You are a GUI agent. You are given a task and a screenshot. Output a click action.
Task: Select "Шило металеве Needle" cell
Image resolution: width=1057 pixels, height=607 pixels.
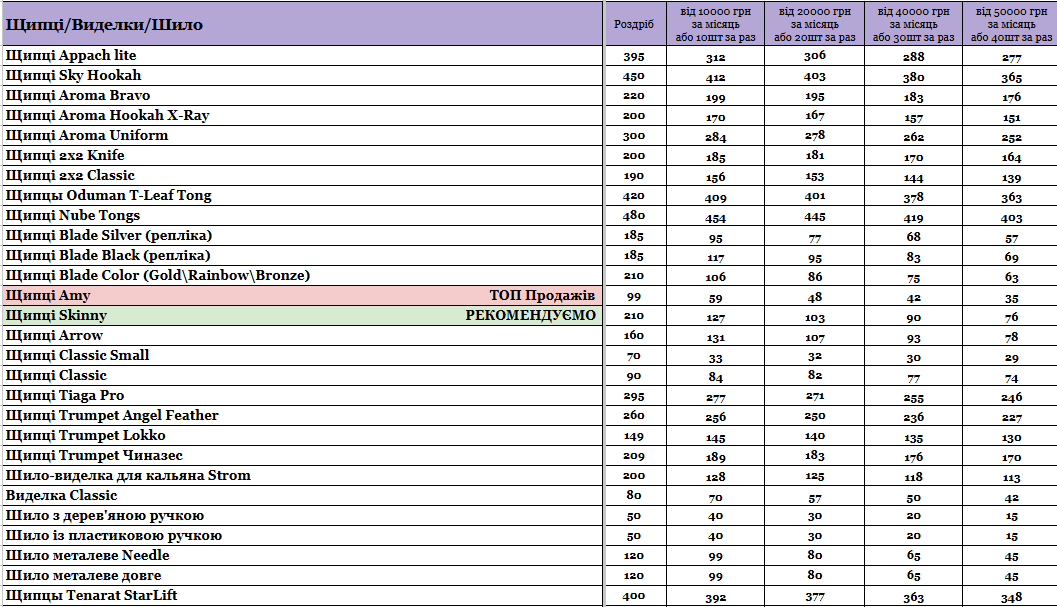click(87, 556)
